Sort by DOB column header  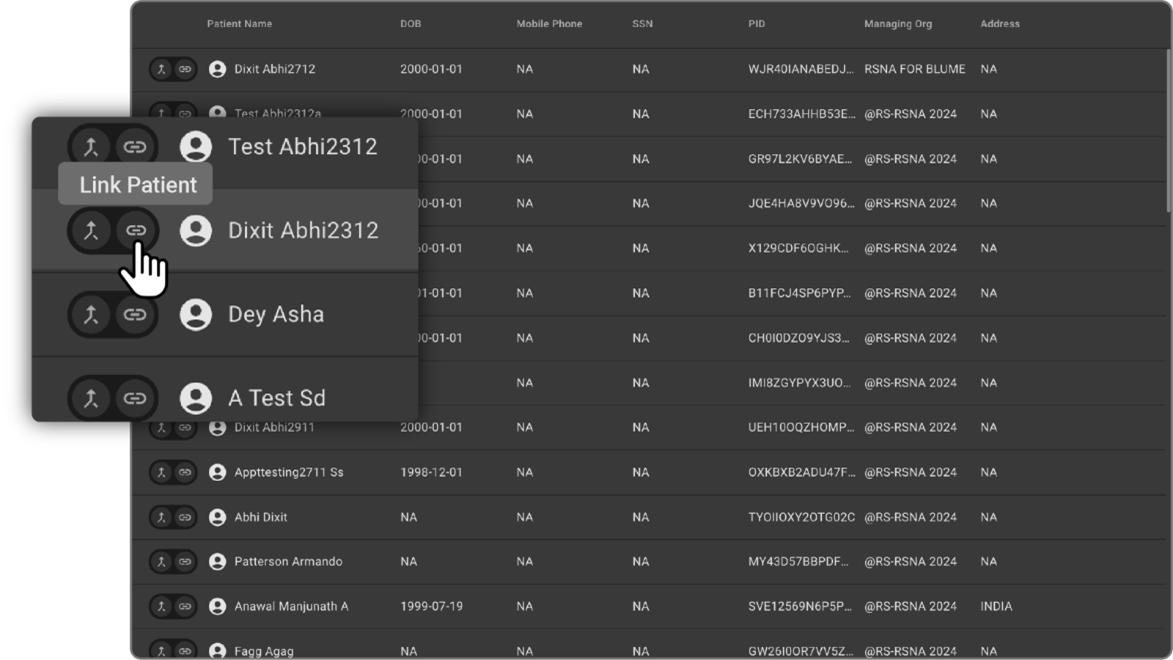tap(410, 24)
